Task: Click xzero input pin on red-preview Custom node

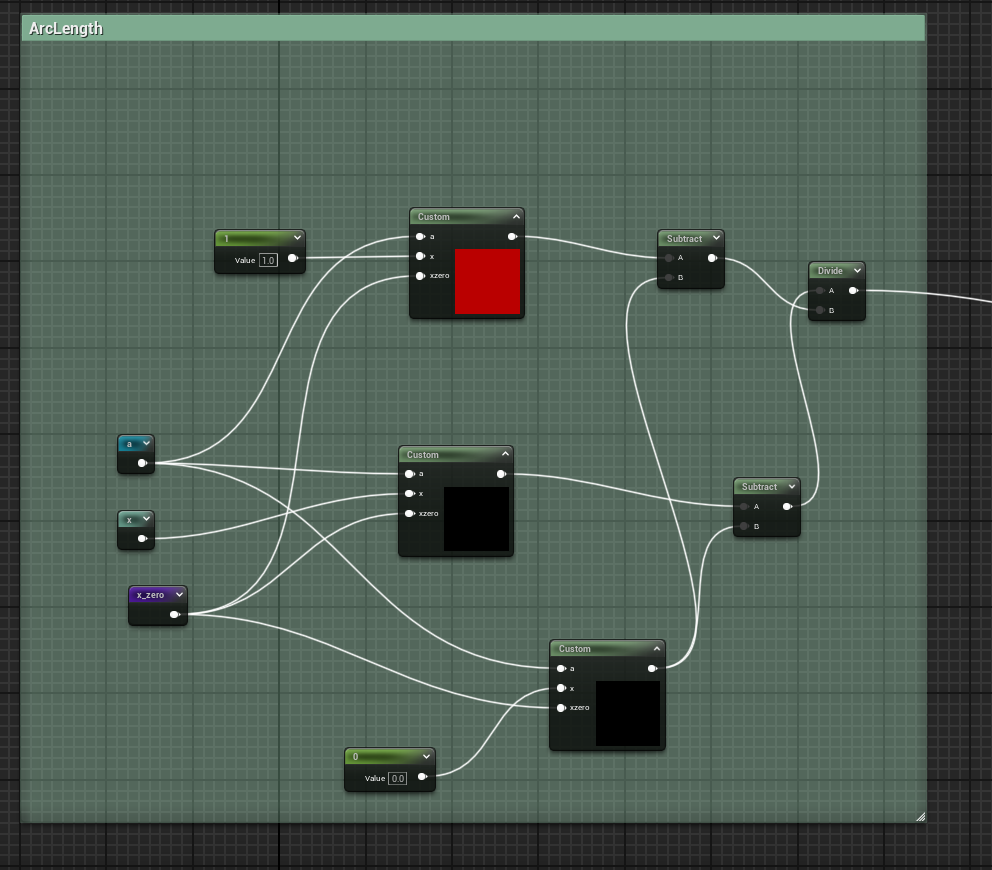Action: (421, 276)
